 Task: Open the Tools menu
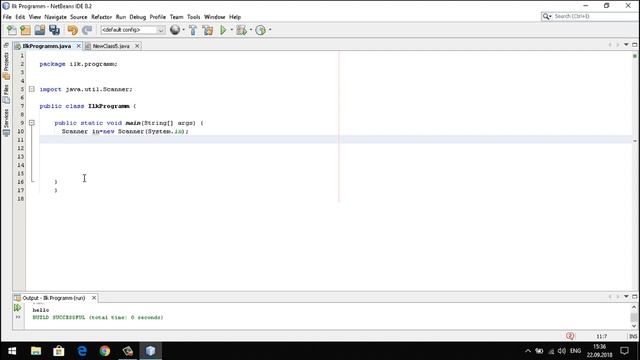(x=193, y=17)
